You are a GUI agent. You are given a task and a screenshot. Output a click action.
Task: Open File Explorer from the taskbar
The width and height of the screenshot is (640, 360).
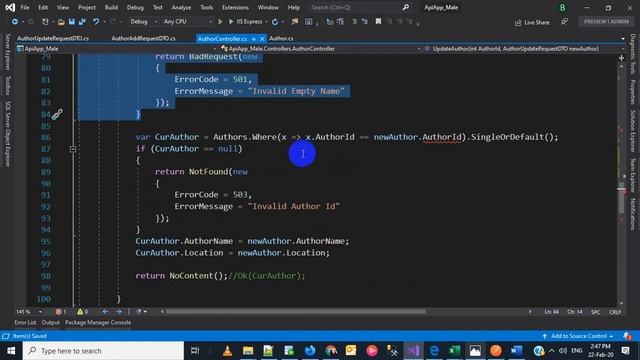point(248,351)
